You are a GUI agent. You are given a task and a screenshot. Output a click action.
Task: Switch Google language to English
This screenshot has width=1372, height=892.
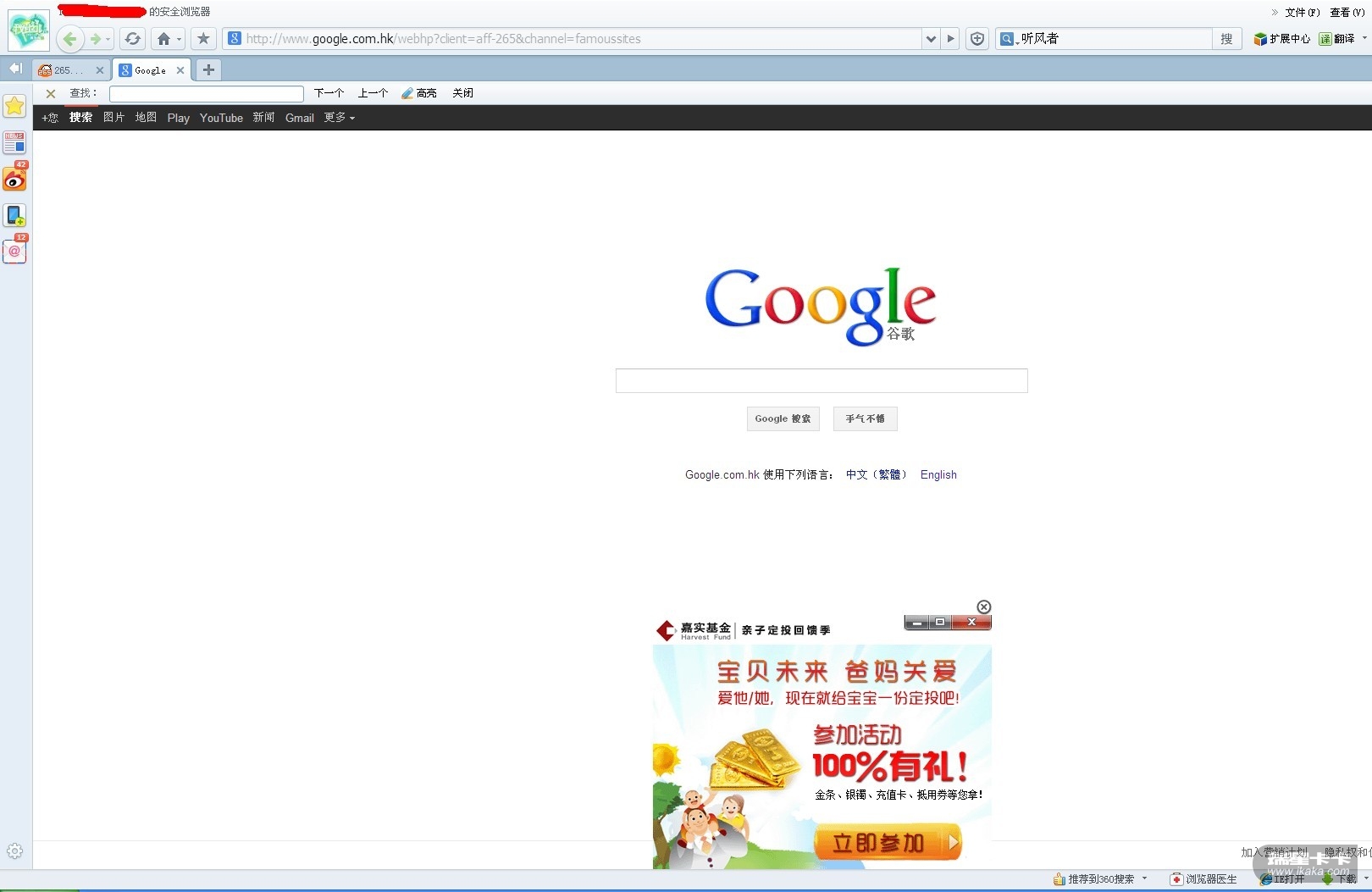(938, 474)
